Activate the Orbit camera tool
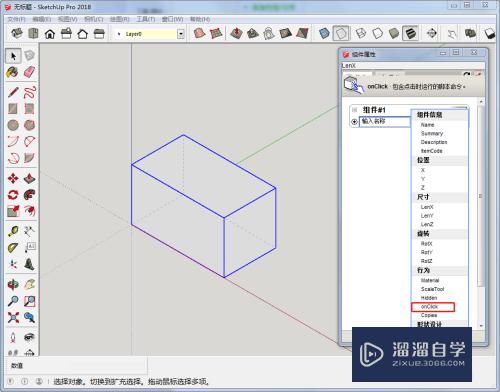The image size is (500, 392). point(13,284)
